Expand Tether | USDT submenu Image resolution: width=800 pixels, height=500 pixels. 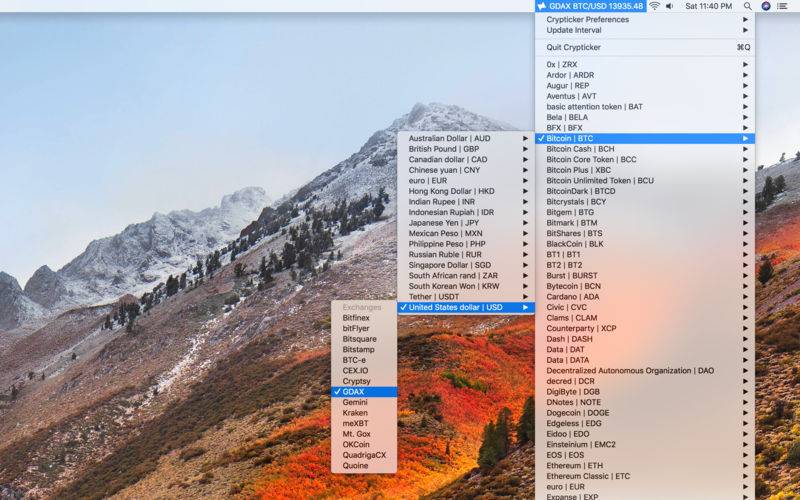coord(466,296)
